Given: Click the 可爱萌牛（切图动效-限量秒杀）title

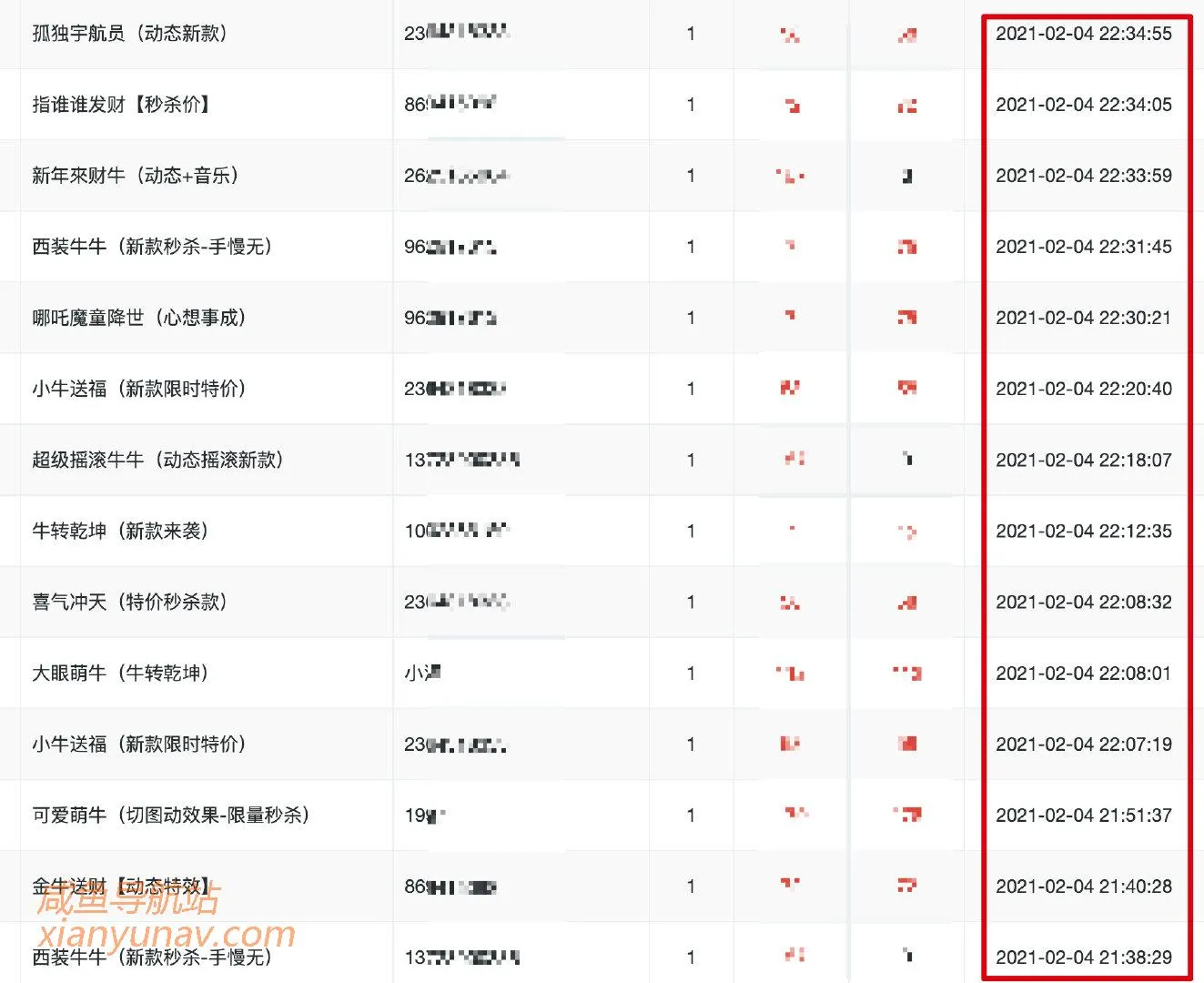Looking at the screenshot, I should click(x=167, y=816).
